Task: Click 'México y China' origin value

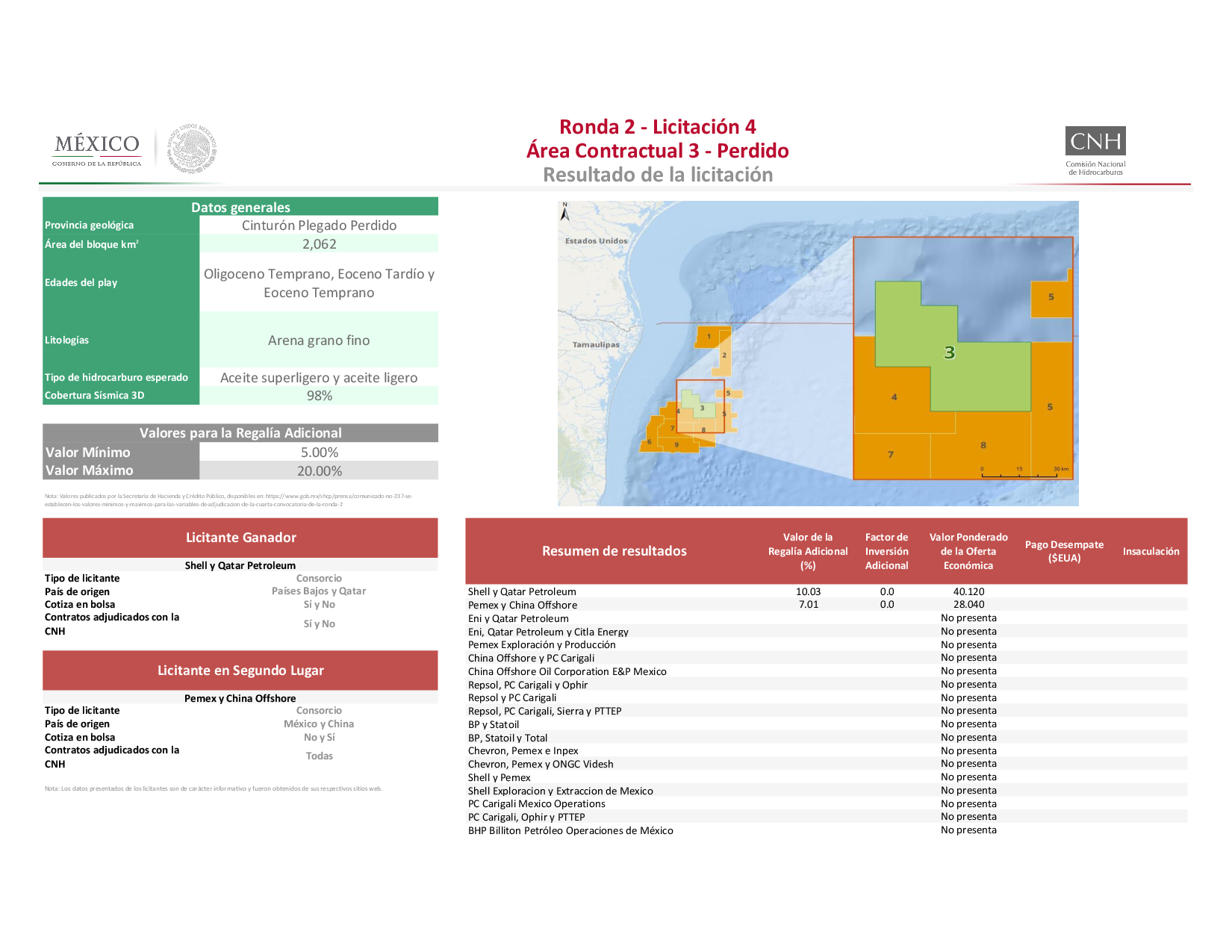Action: (x=319, y=724)
